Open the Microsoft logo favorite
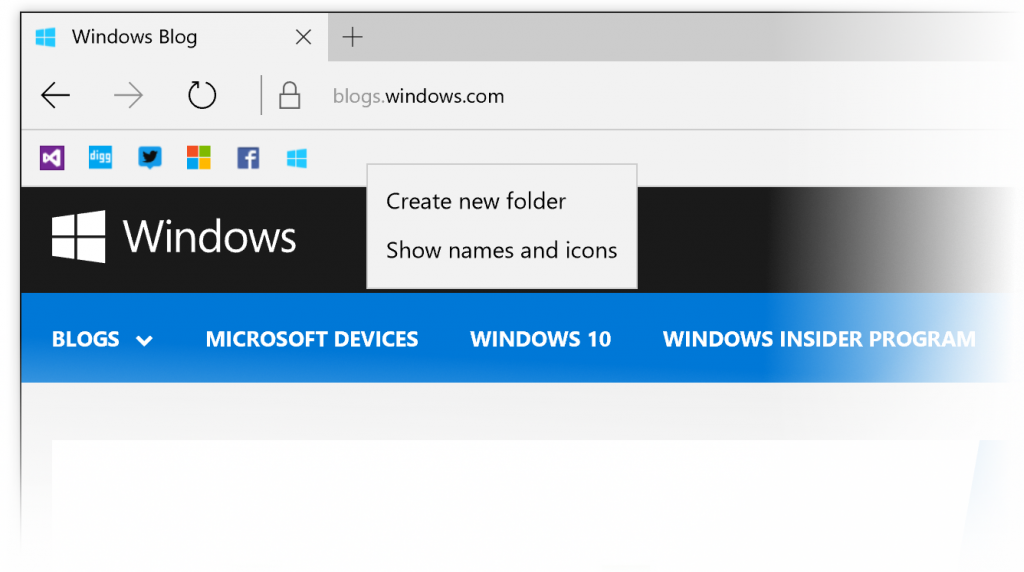The image size is (1024, 572). click(199, 158)
